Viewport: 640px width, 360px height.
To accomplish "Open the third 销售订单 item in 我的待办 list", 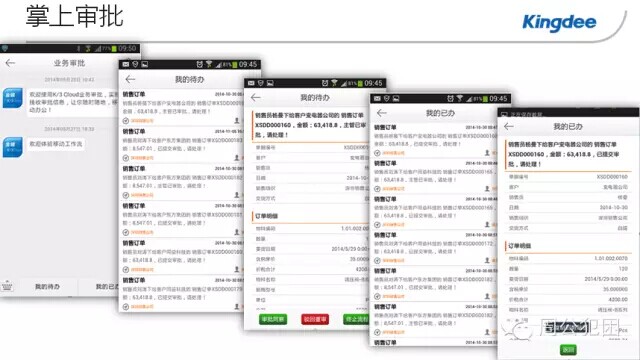I will pos(181,182).
